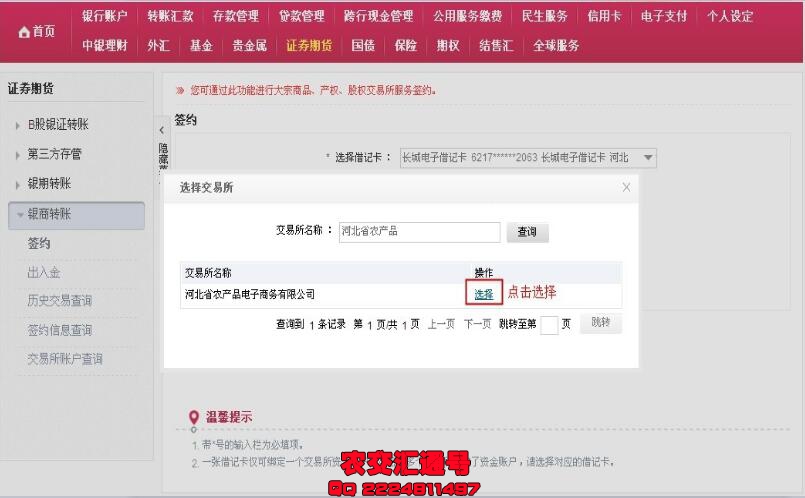Go to the 首页 home icon
This screenshot has height=498, width=805.
coord(24,32)
